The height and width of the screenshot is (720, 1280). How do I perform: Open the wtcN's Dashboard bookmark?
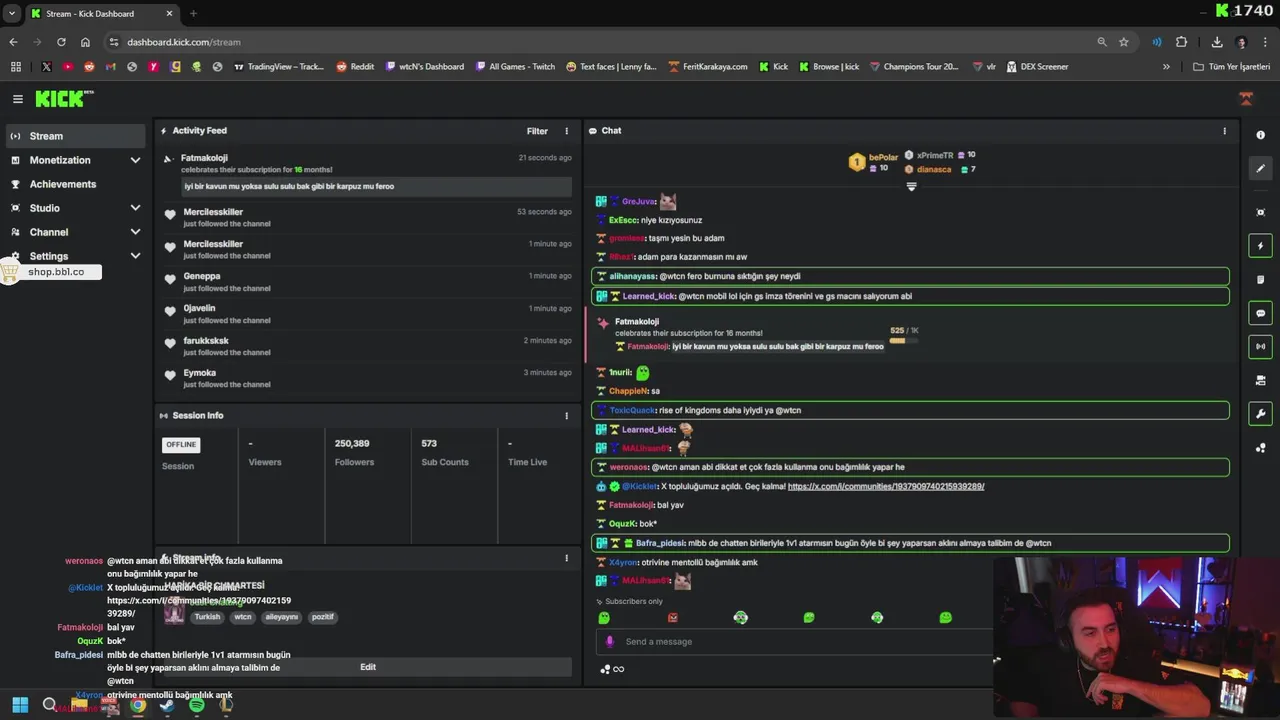click(x=424, y=67)
